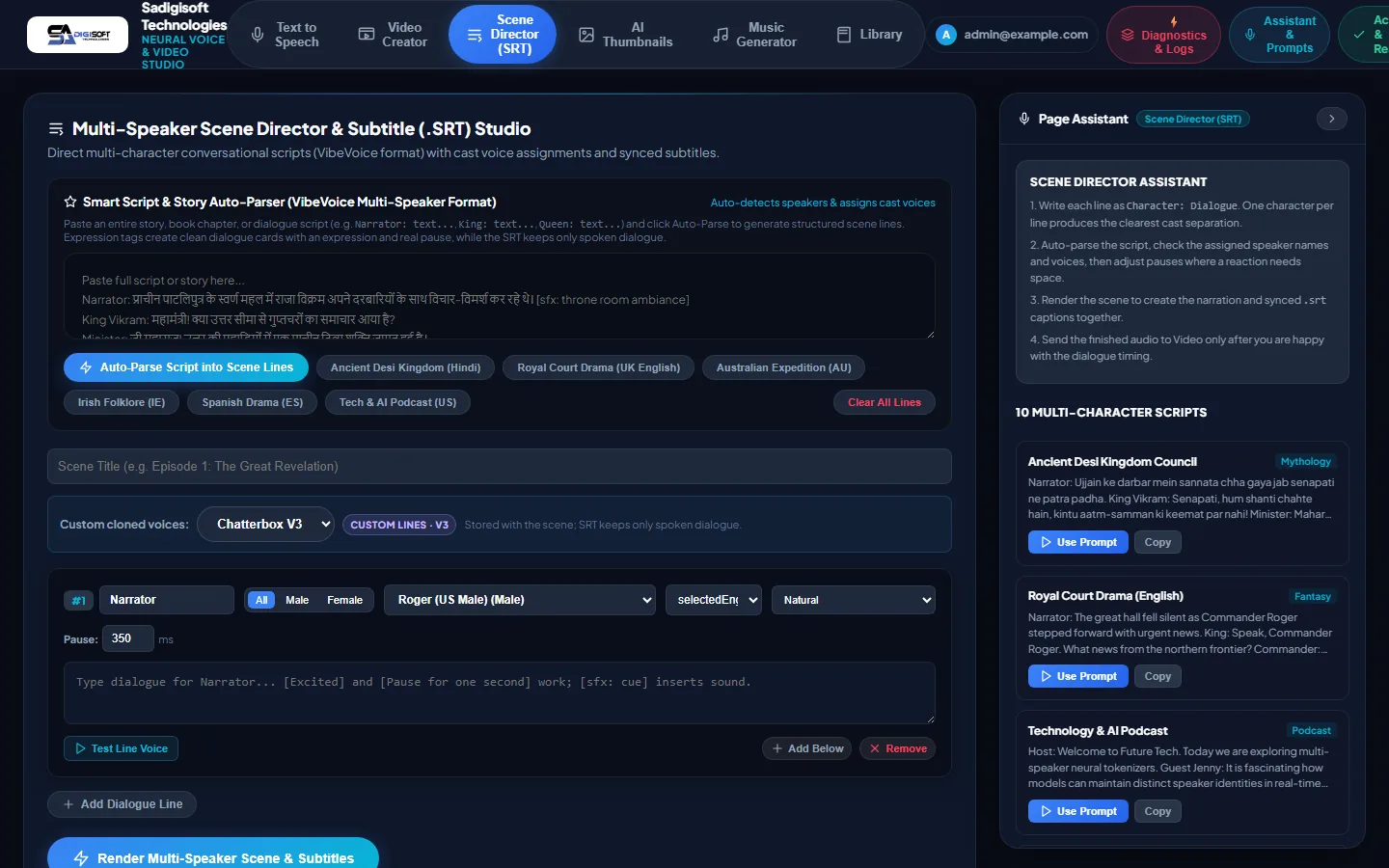The image size is (1389, 868).
Task: Click the Sadigsoft DigiSoft logo
Action: [x=77, y=35]
